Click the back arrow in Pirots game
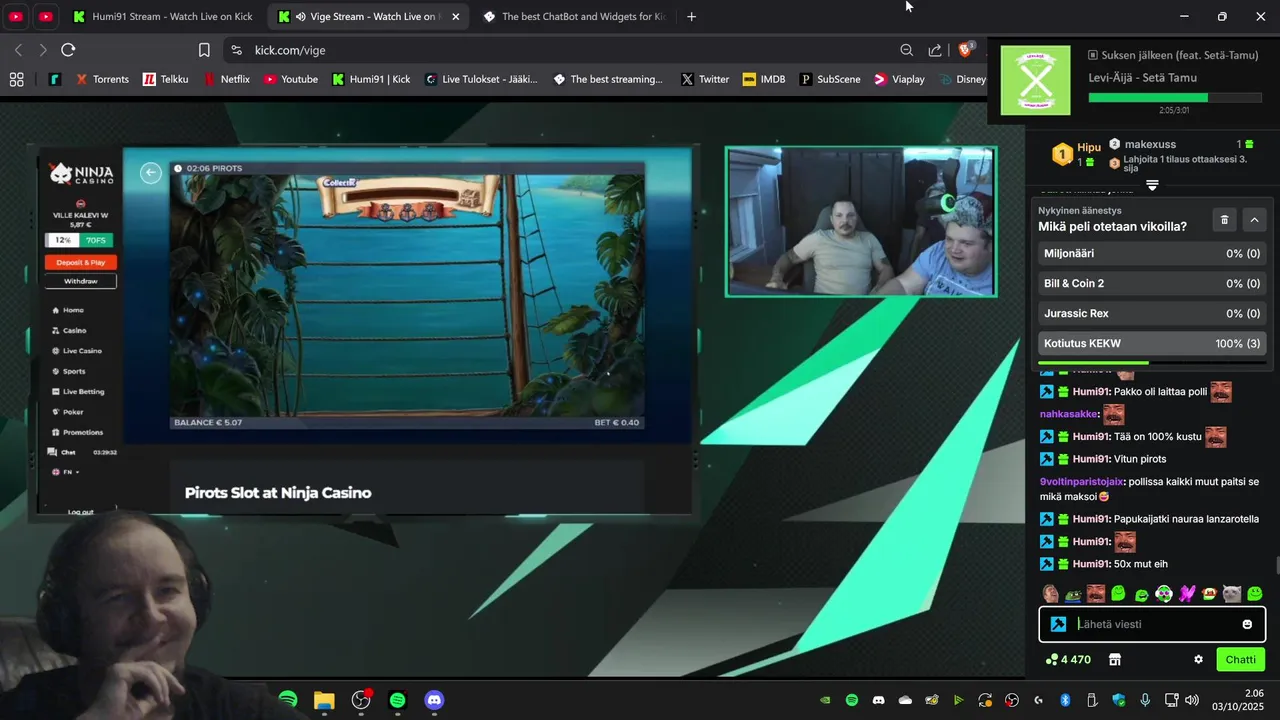Viewport: 1280px width, 720px height. click(x=151, y=173)
